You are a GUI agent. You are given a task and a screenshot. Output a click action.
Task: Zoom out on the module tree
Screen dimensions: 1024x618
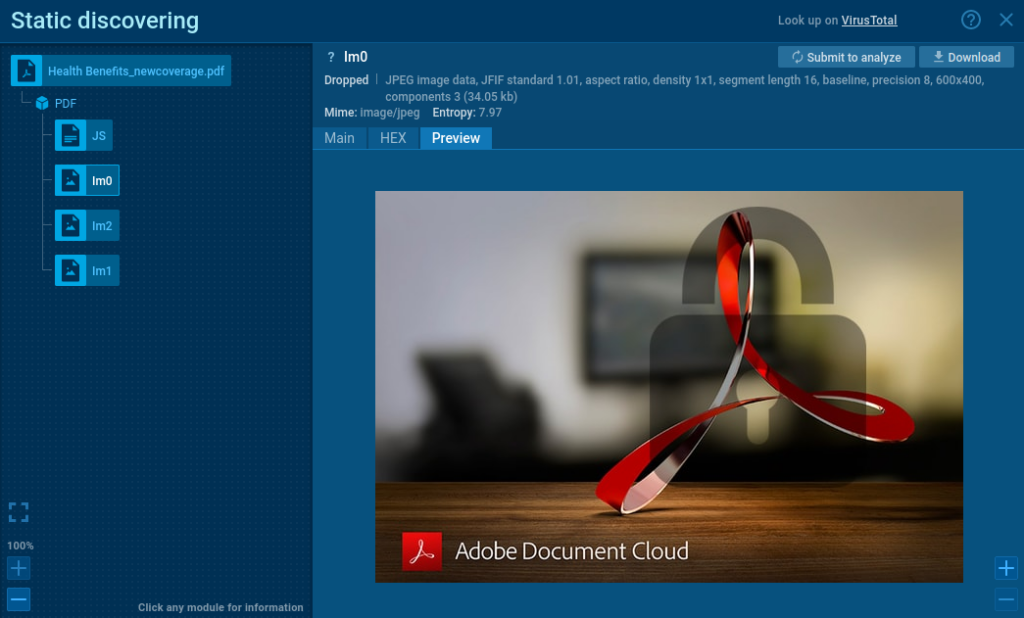(18, 600)
